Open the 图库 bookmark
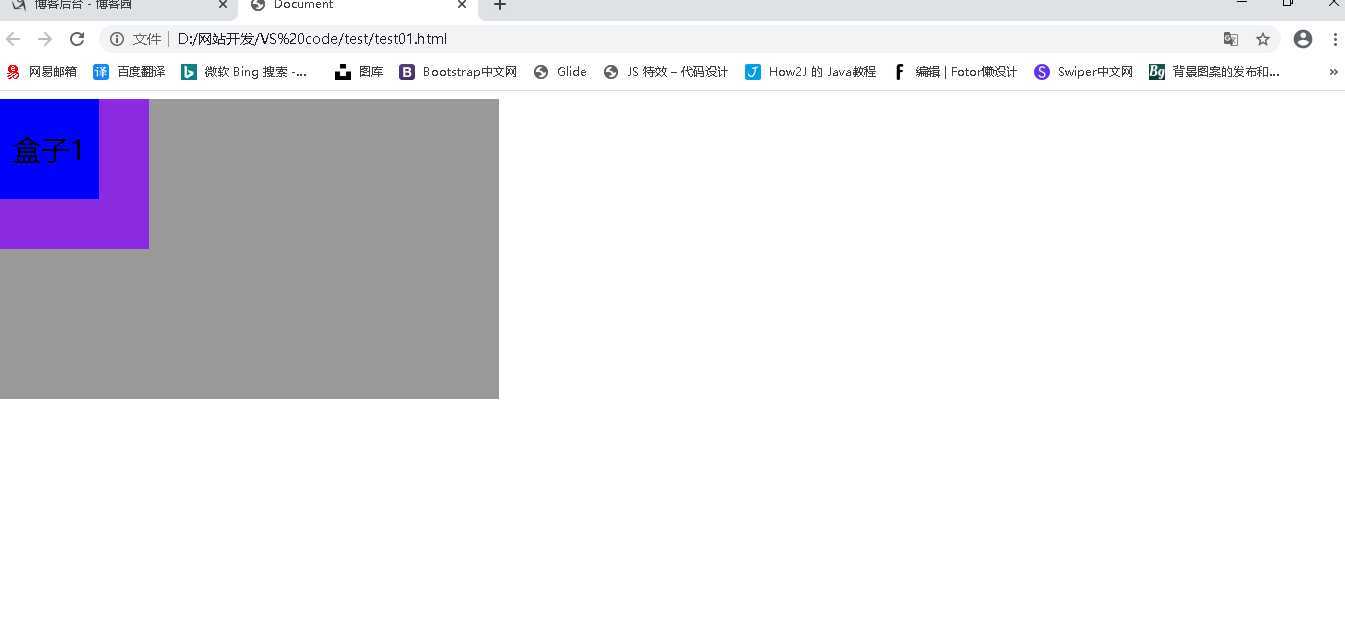 tap(360, 72)
